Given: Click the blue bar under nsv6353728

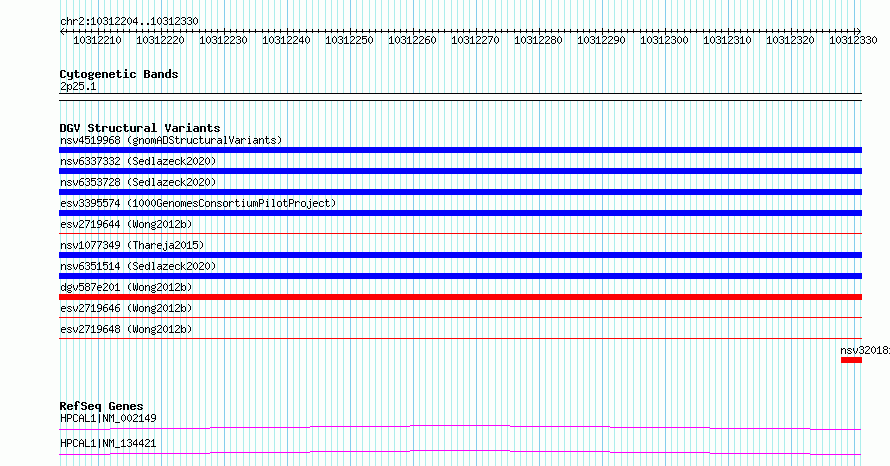Looking at the screenshot, I should [460, 192].
